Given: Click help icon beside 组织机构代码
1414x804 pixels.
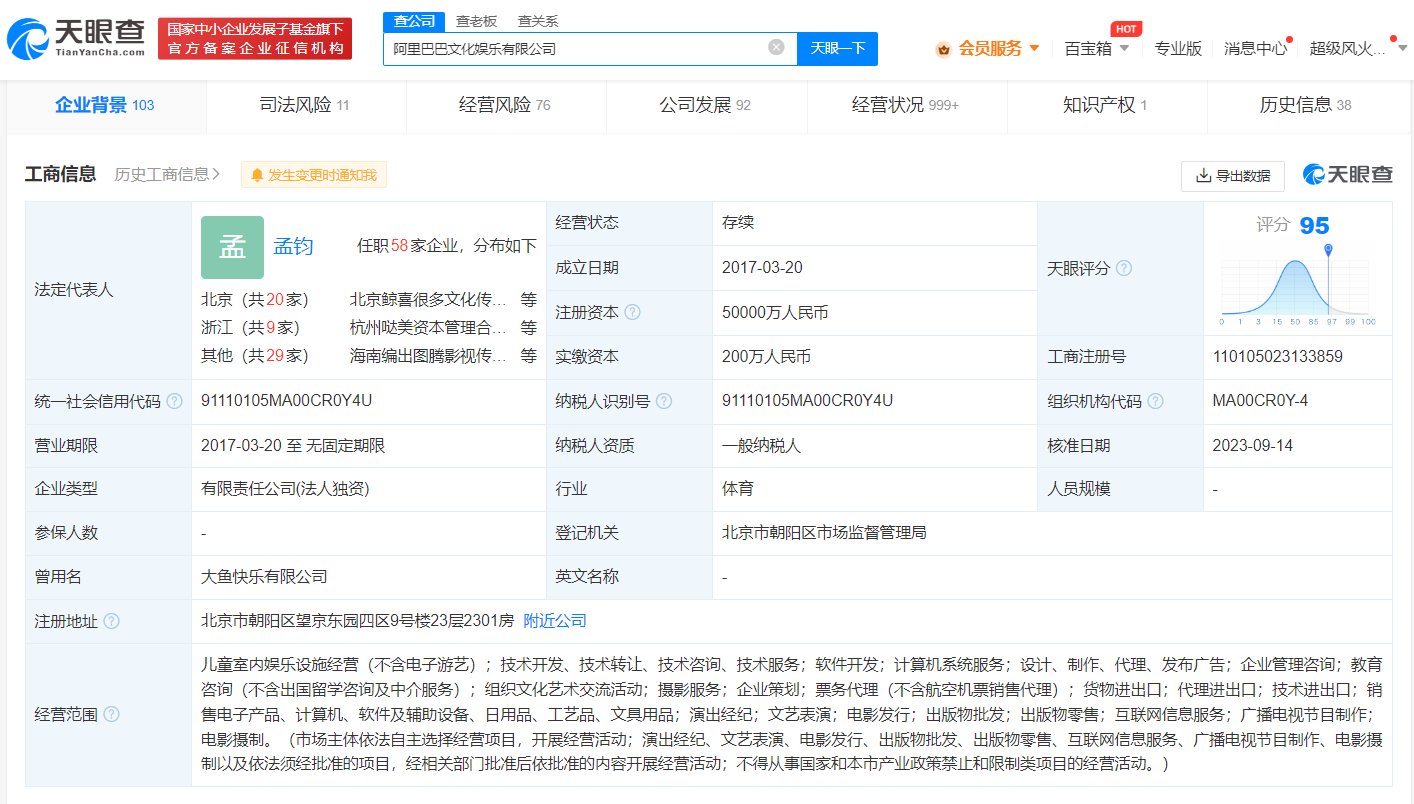Looking at the screenshot, I should coord(1156,401).
